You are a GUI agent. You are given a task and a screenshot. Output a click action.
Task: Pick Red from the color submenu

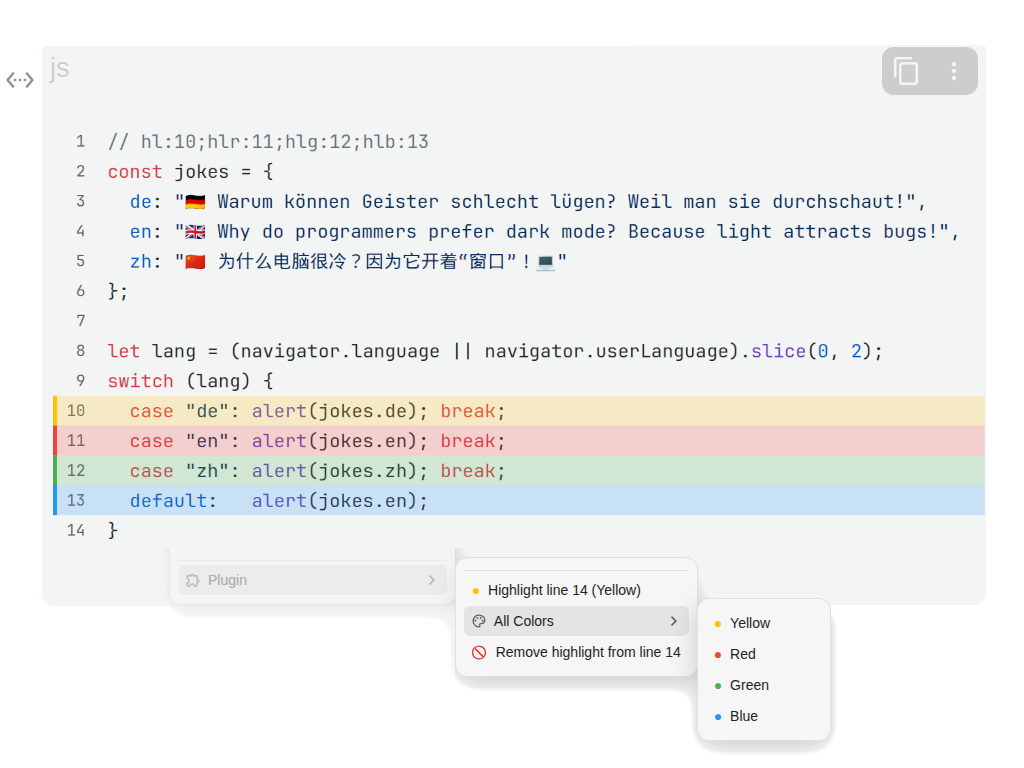click(743, 654)
